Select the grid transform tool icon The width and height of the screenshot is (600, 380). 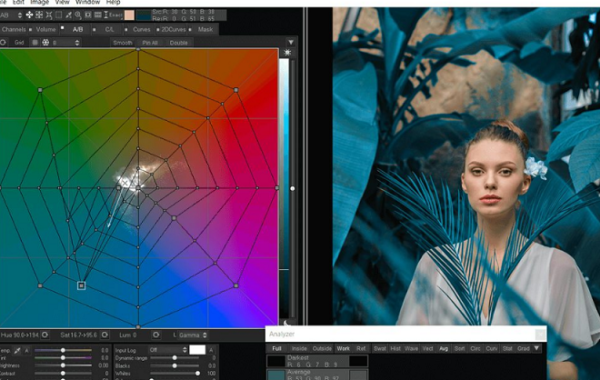coord(39,15)
